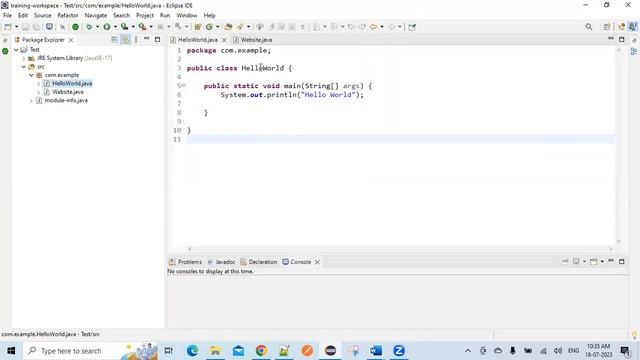Open Google Chrome from taskbar
This screenshot has height=360, width=640.
pyautogui.click(x=261, y=351)
